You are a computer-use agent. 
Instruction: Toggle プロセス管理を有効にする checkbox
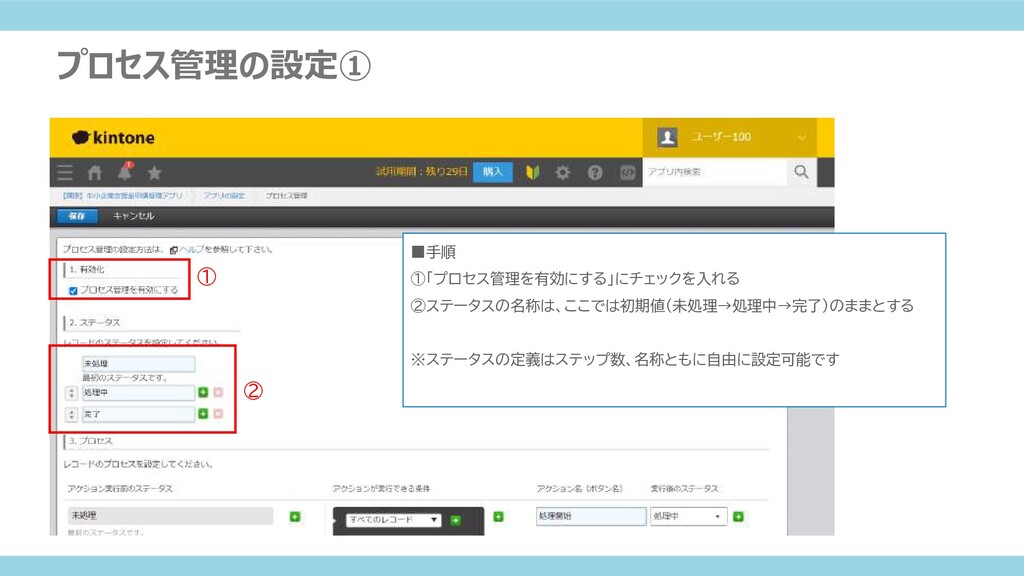click(x=73, y=291)
